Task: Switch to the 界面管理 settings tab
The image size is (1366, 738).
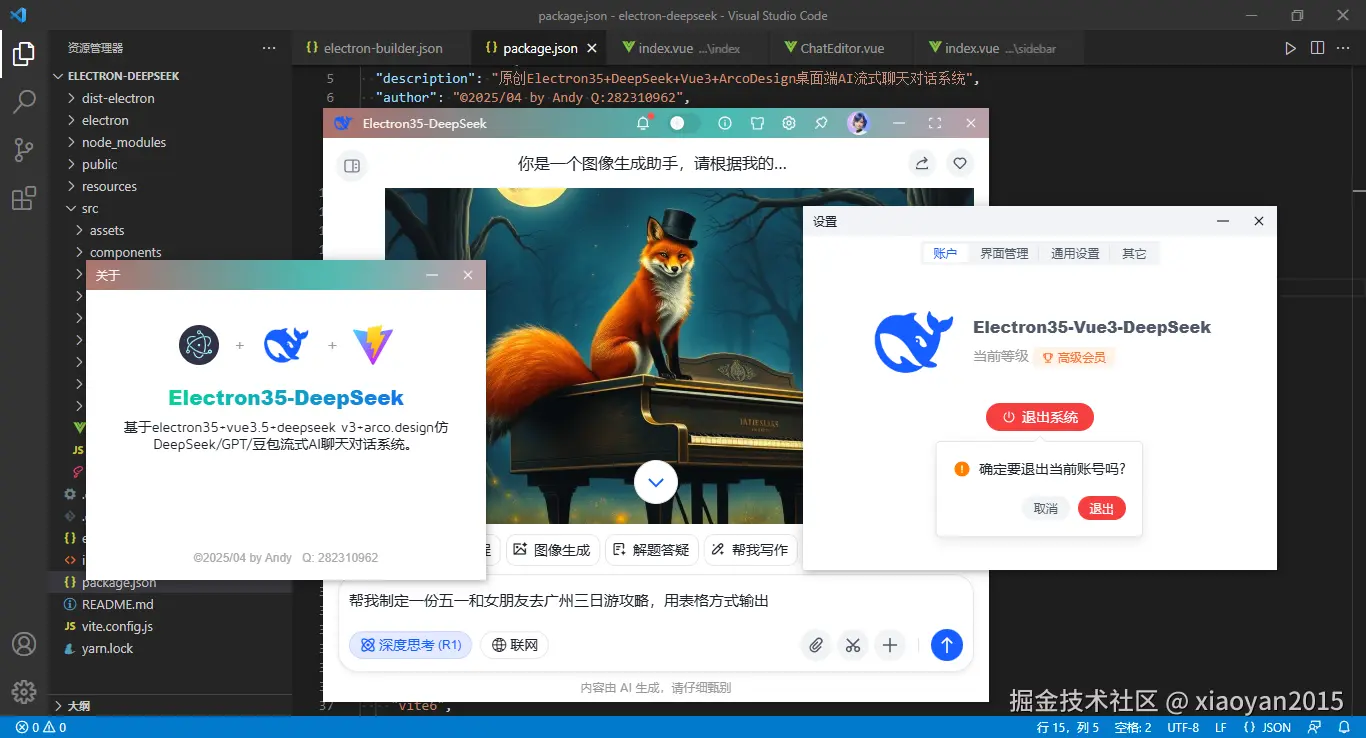Action: tap(1004, 253)
